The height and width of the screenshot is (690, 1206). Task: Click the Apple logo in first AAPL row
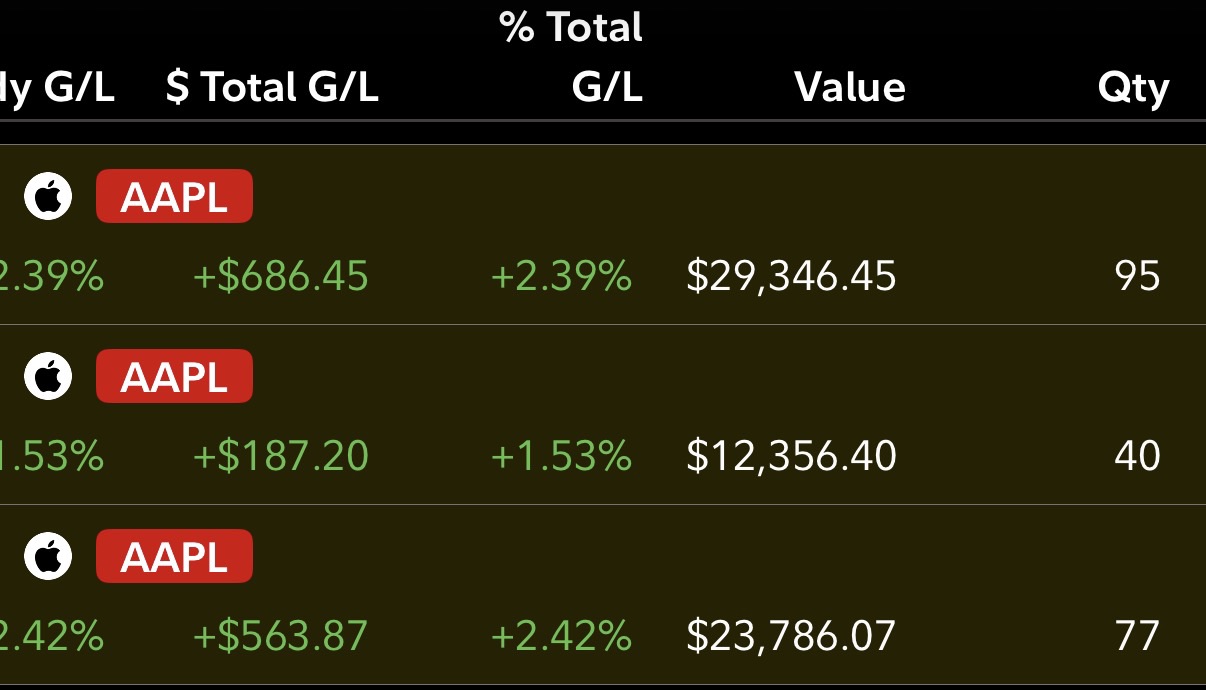click(48, 196)
